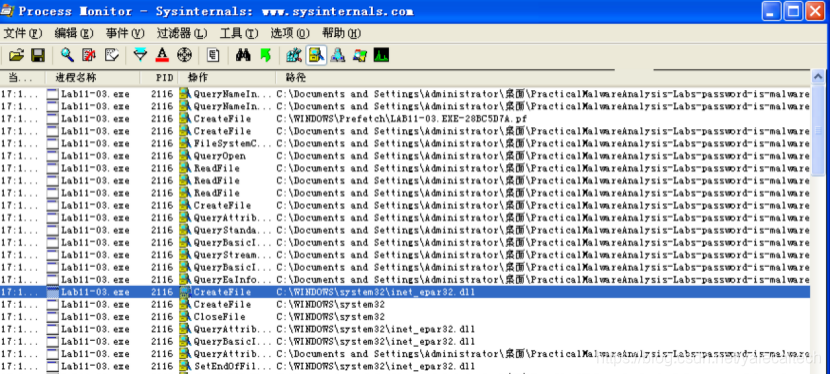Viewport: 830px width, 376px height.
Task: Select the CloseFile operation row
Action: [x=405, y=317]
